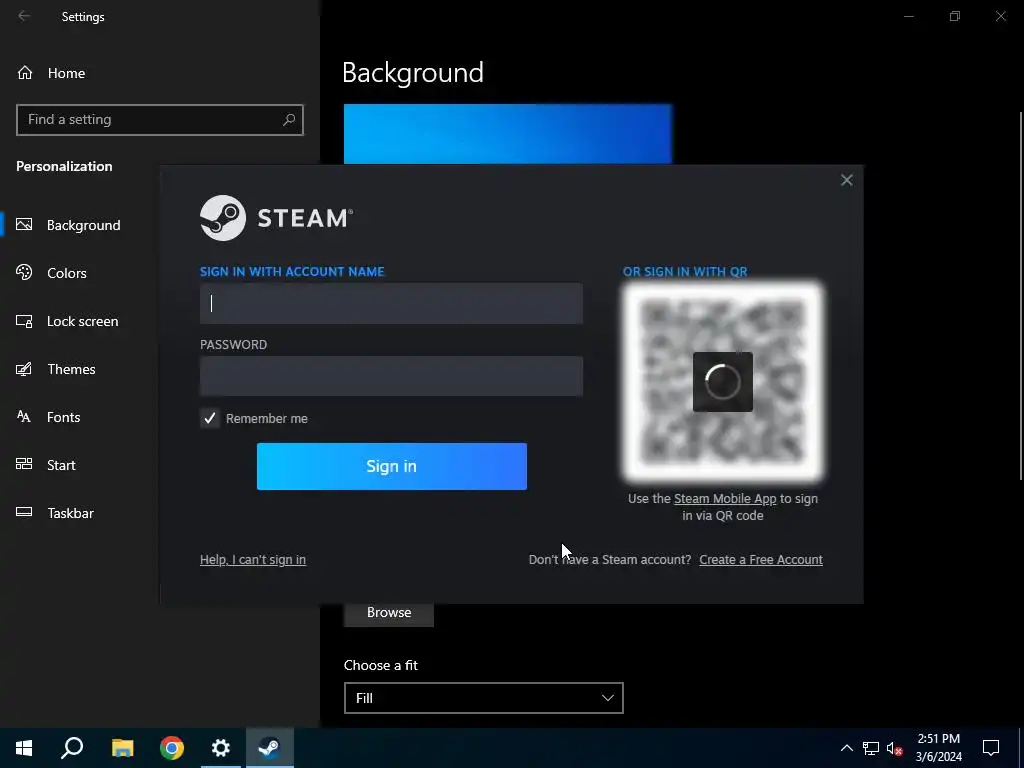Focus the account name input field
The height and width of the screenshot is (768, 1024).
[391, 304]
